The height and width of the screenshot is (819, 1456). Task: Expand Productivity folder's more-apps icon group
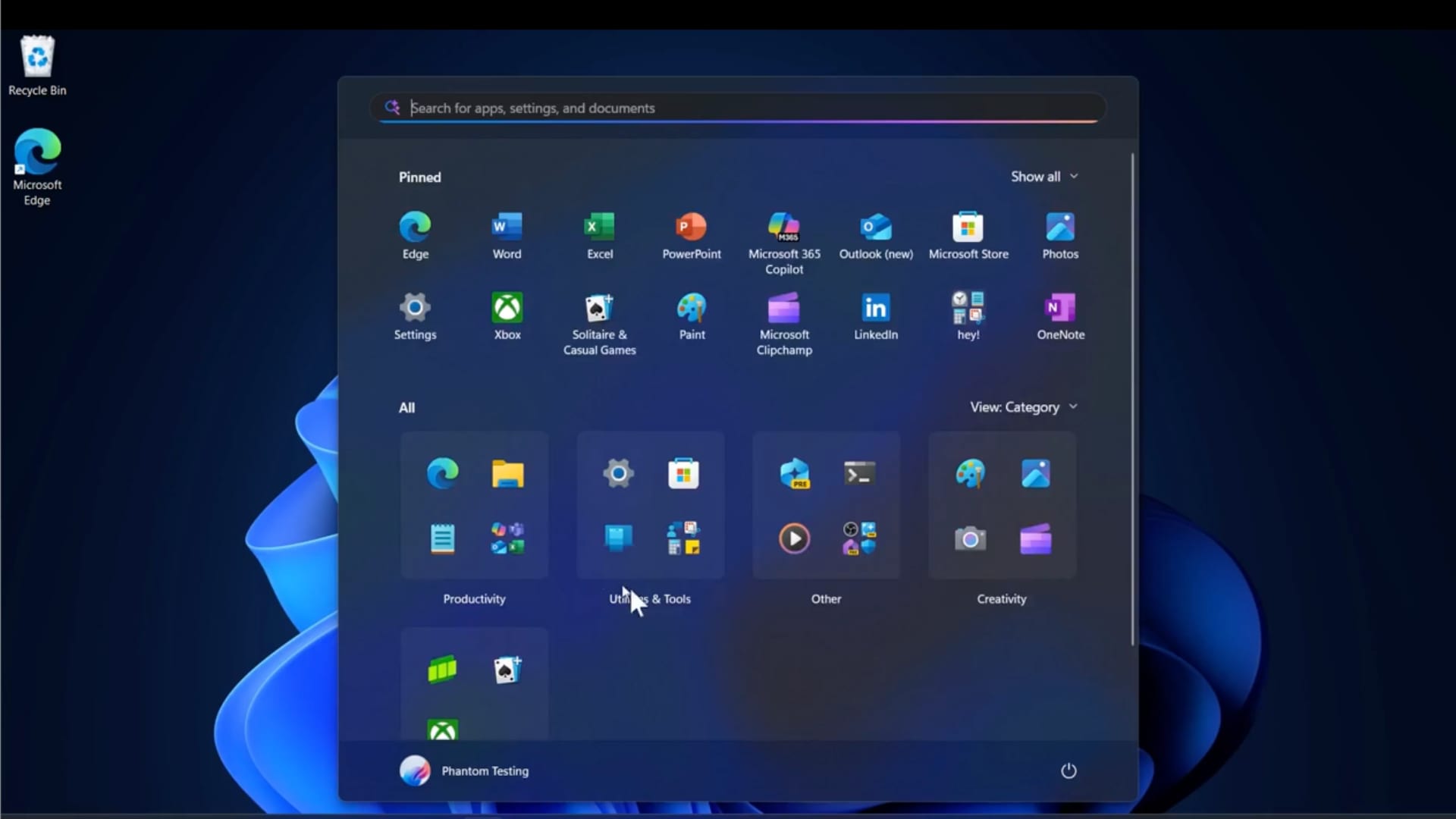pyautogui.click(x=507, y=538)
